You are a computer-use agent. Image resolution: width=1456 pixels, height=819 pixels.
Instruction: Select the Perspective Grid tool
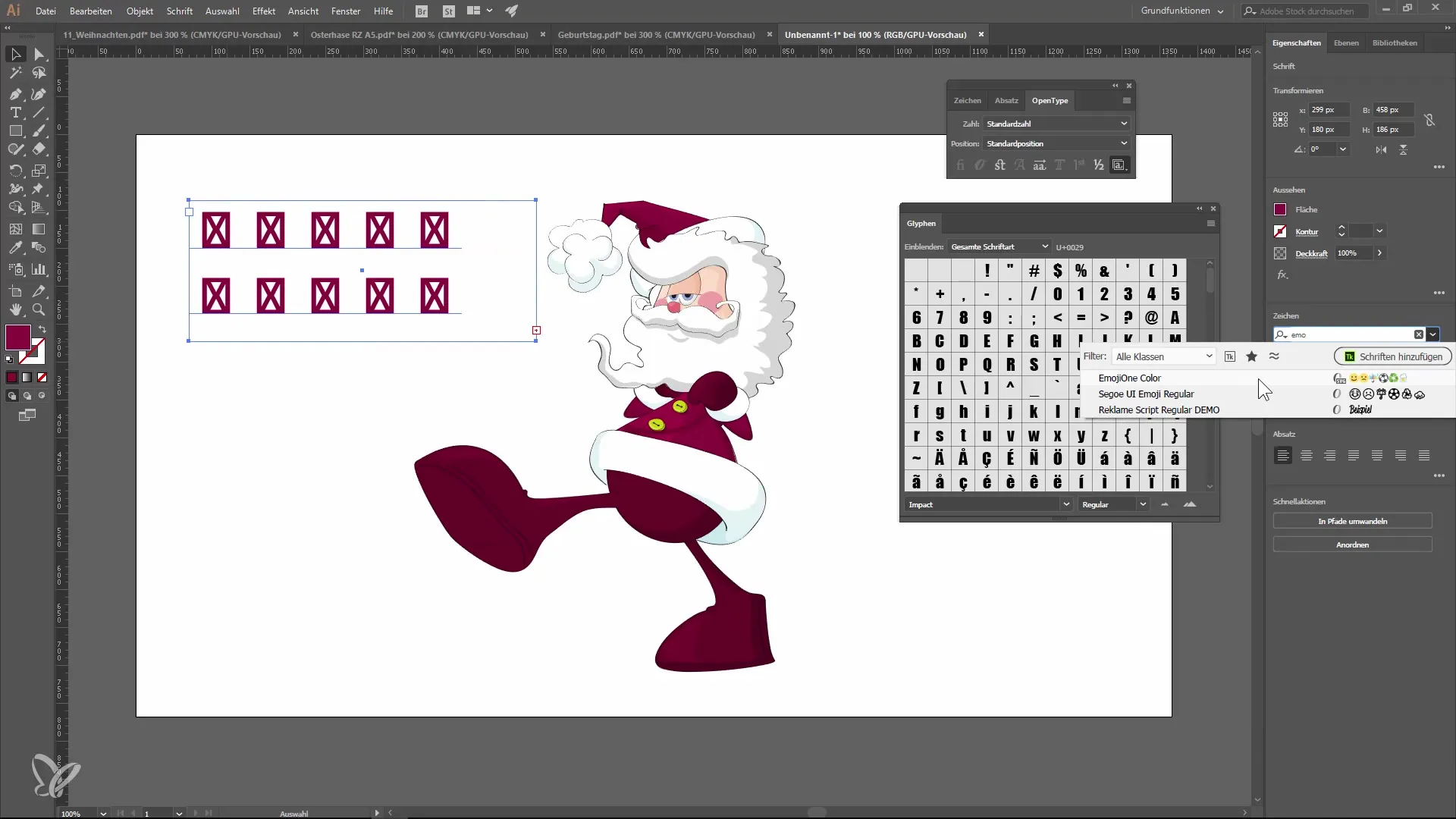pos(39,207)
